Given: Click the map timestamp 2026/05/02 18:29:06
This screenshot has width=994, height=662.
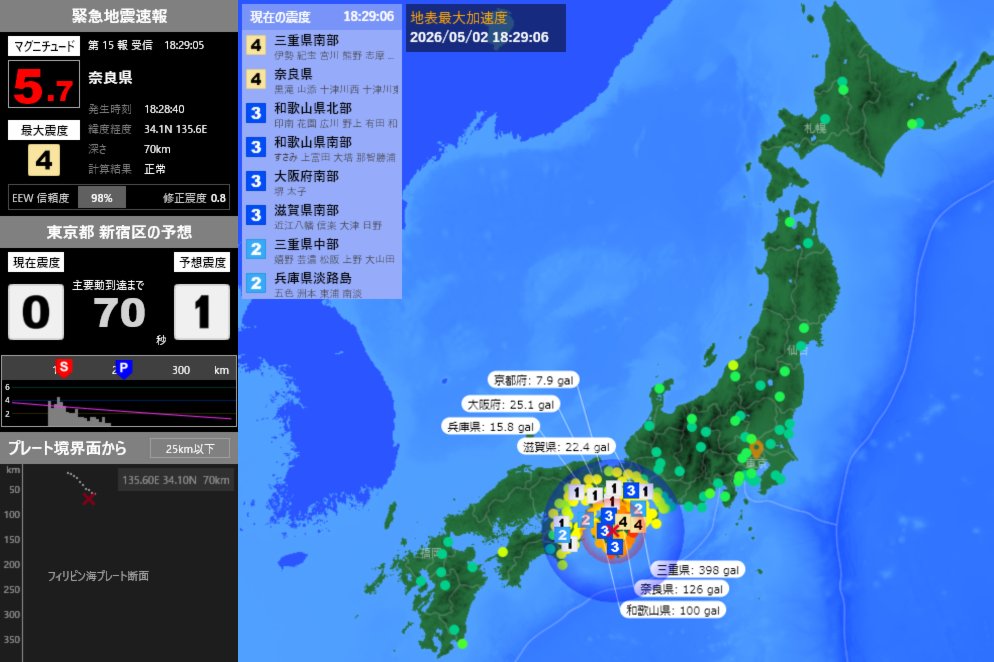Looking at the screenshot, I should [x=479, y=37].
